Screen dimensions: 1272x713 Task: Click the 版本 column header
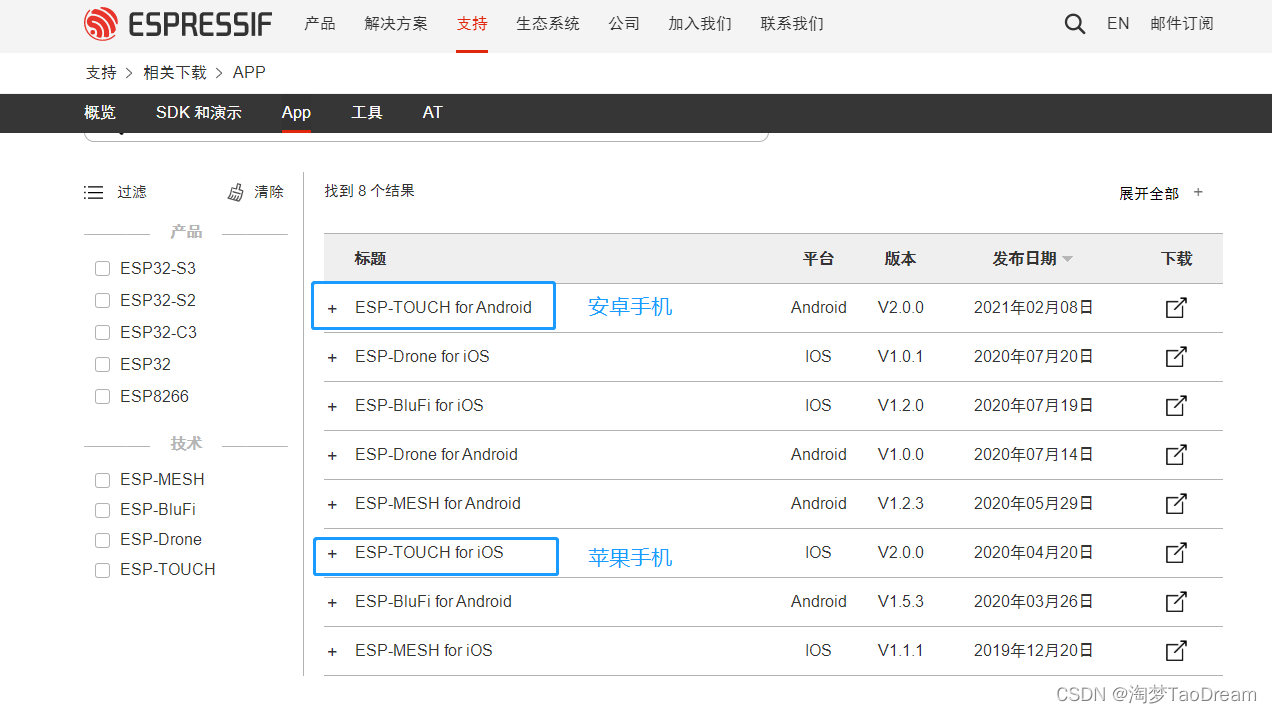900,259
